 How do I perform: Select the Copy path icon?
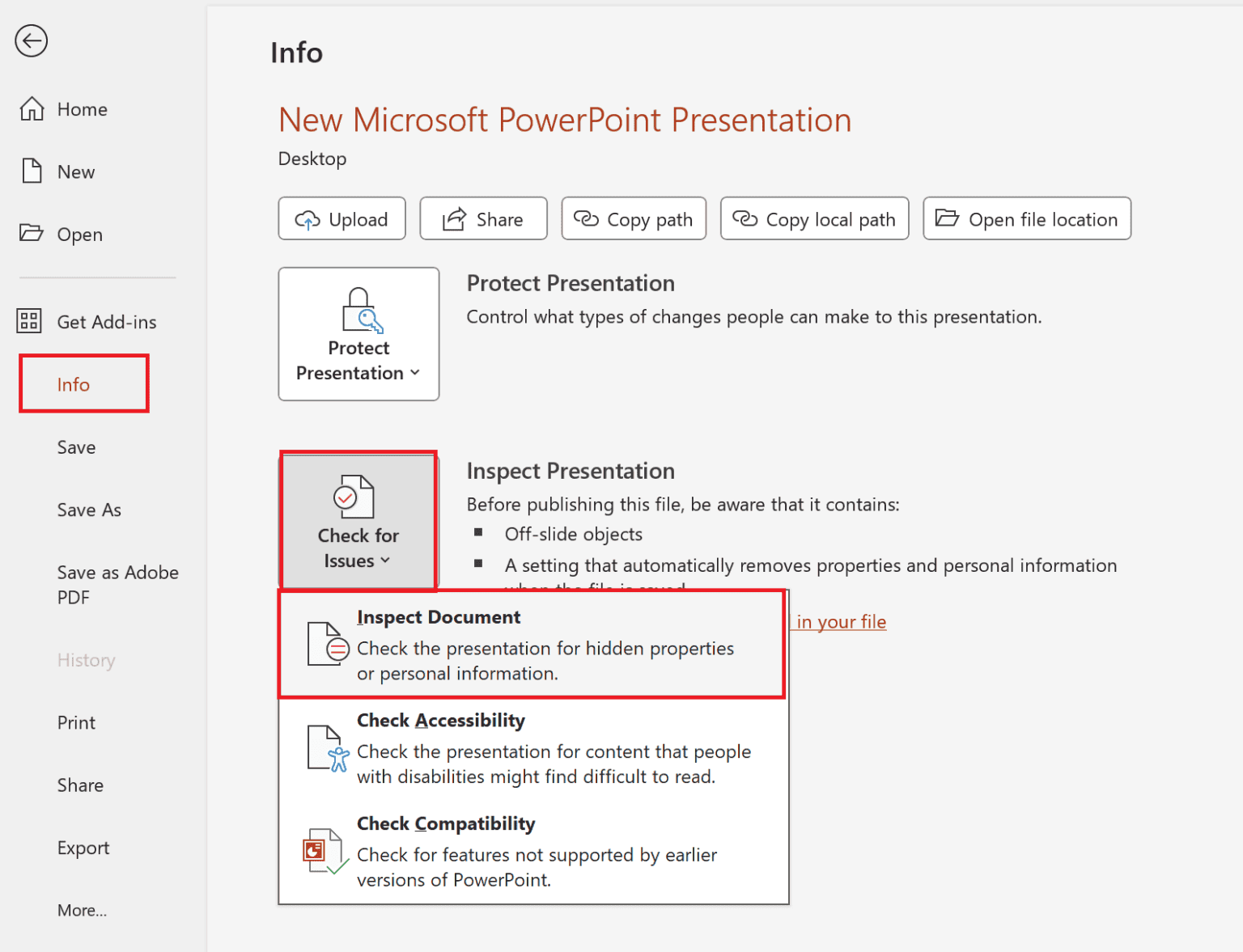click(x=586, y=218)
